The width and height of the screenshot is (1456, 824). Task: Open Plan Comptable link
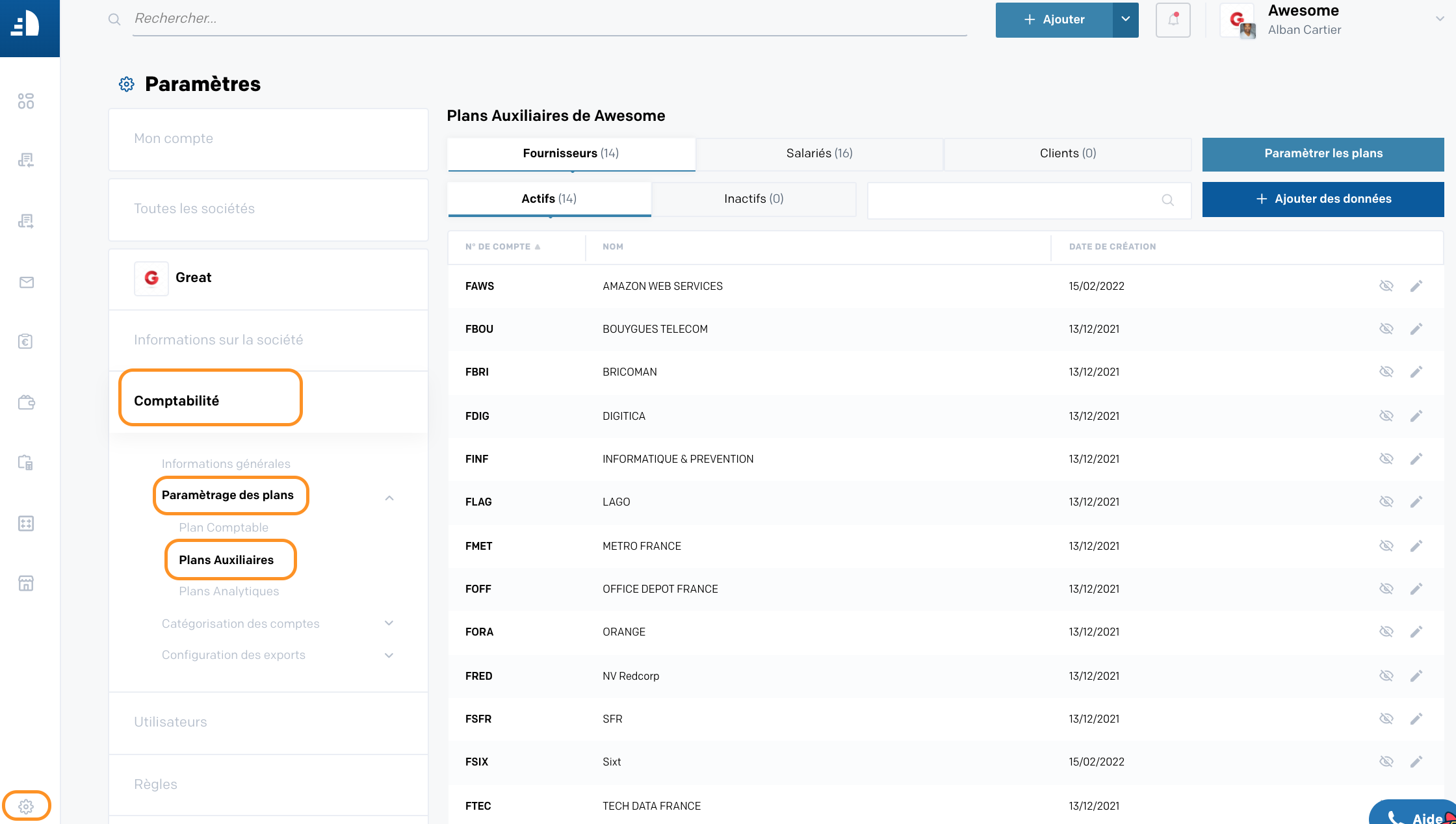pos(224,528)
